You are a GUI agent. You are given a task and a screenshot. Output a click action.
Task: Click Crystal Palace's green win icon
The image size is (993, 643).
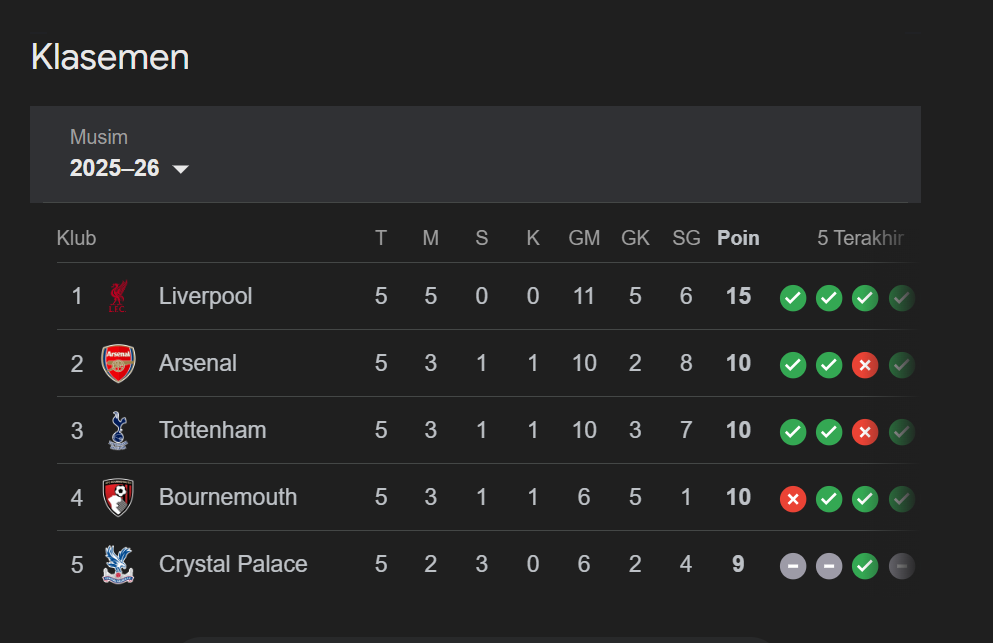point(865,566)
